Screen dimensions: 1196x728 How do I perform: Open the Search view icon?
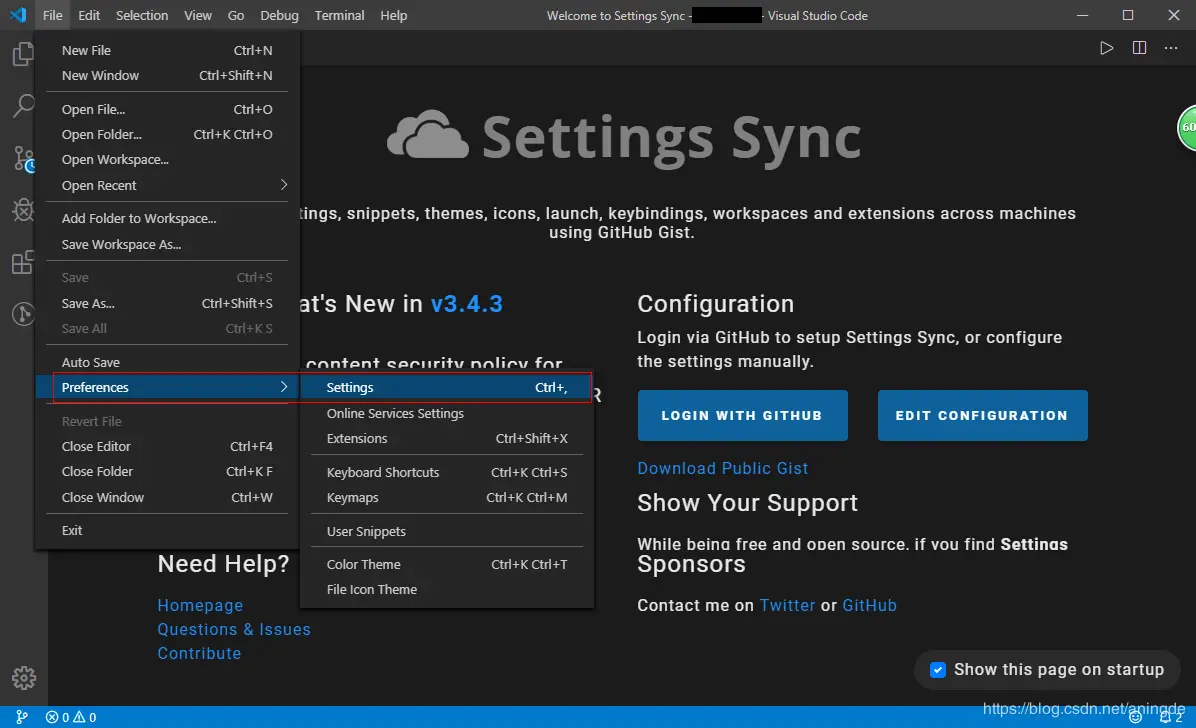pos(22,106)
